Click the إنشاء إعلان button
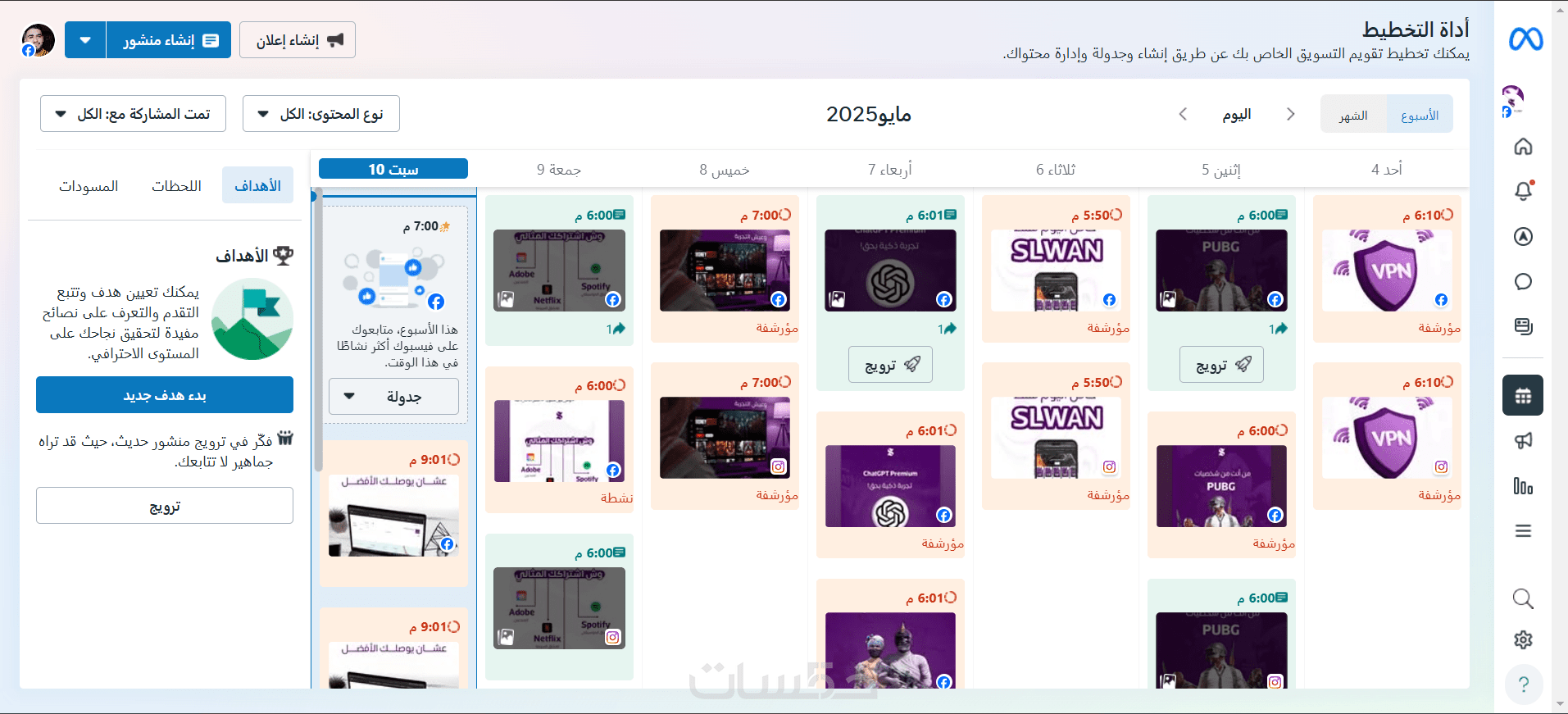The width and height of the screenshot is (1568, 714). pos(298,40)
